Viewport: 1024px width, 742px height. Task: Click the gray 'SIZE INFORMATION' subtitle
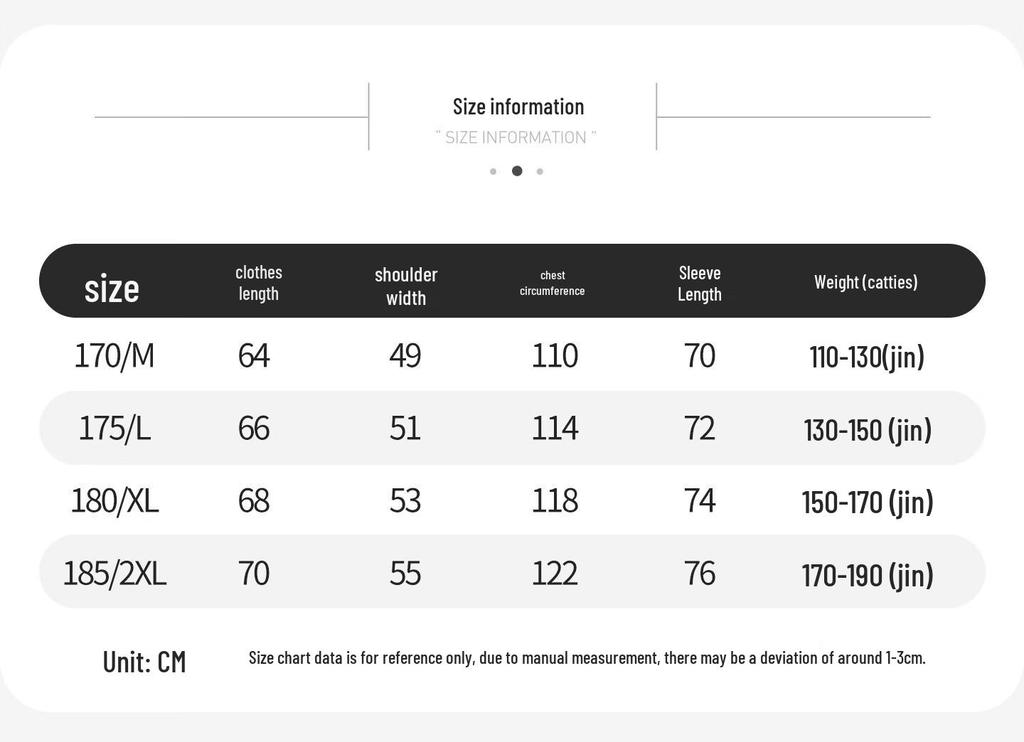tap(516, 137)
